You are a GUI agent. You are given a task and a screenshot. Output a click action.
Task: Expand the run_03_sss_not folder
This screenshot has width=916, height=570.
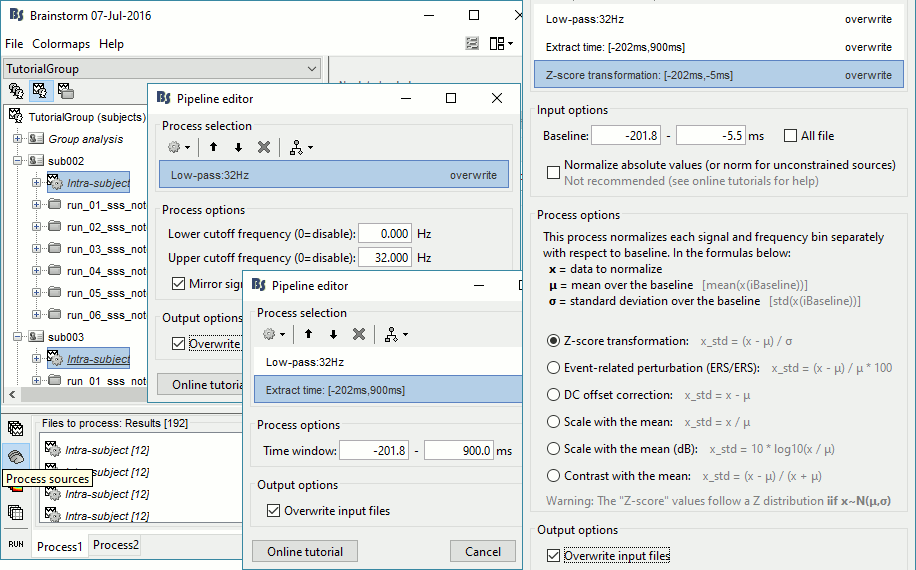(x=36, y=249)
